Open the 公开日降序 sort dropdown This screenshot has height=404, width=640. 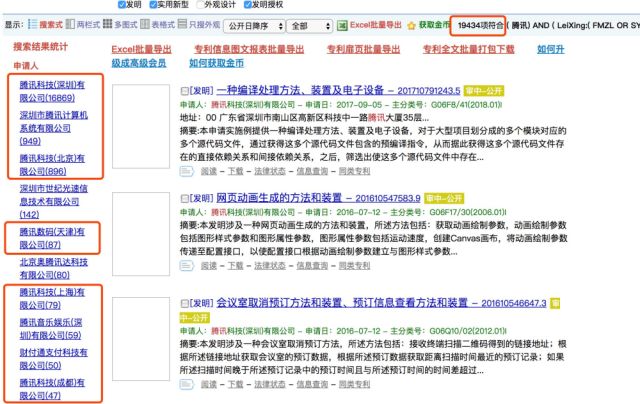coord(254,26)
